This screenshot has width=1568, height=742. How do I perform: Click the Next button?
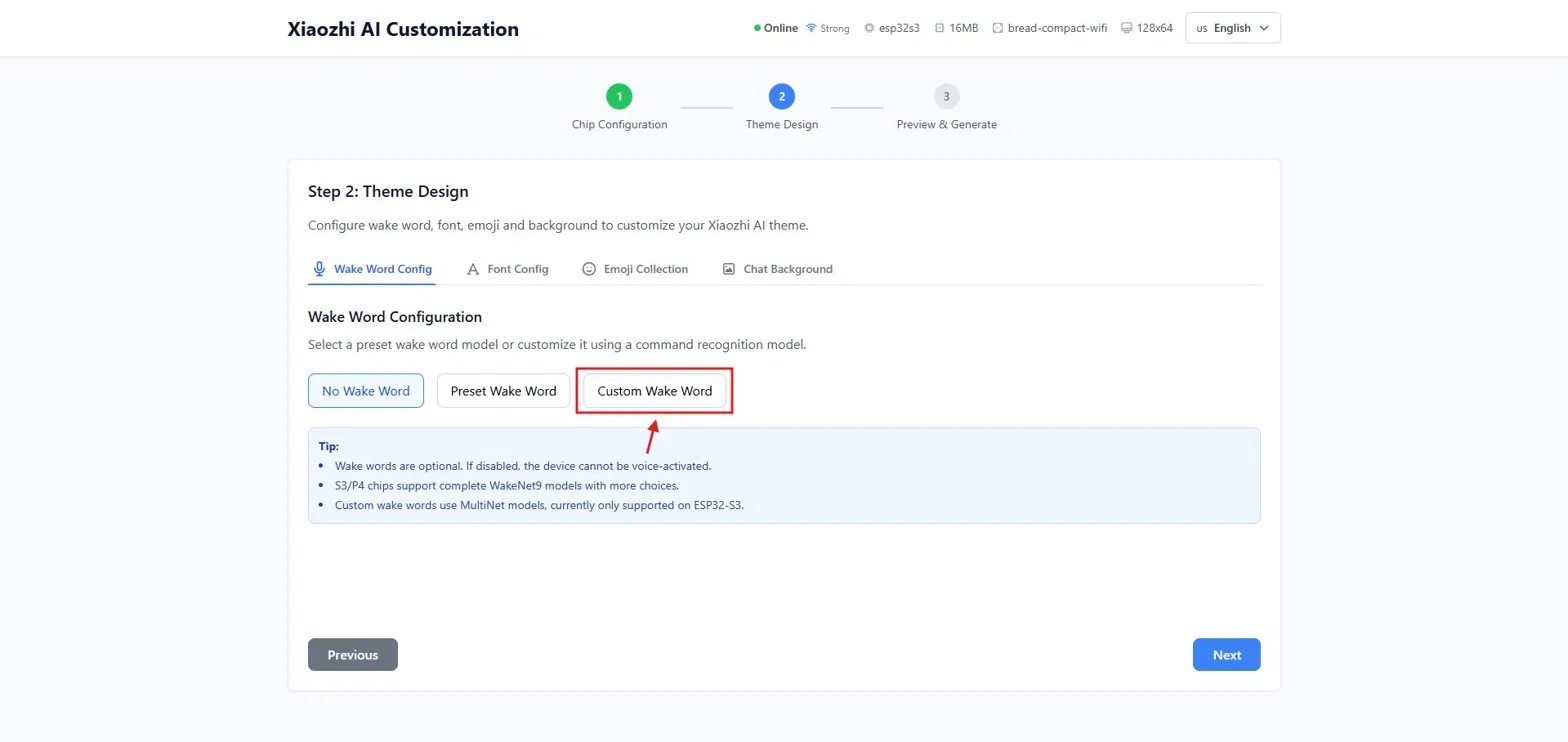pyautogui.click(x=1227, y=655)
